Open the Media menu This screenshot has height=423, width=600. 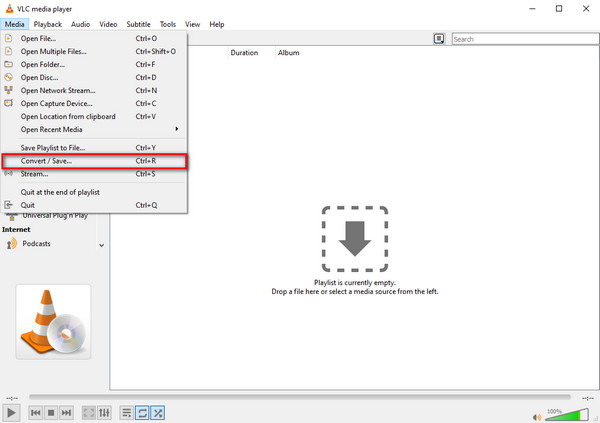15,24
